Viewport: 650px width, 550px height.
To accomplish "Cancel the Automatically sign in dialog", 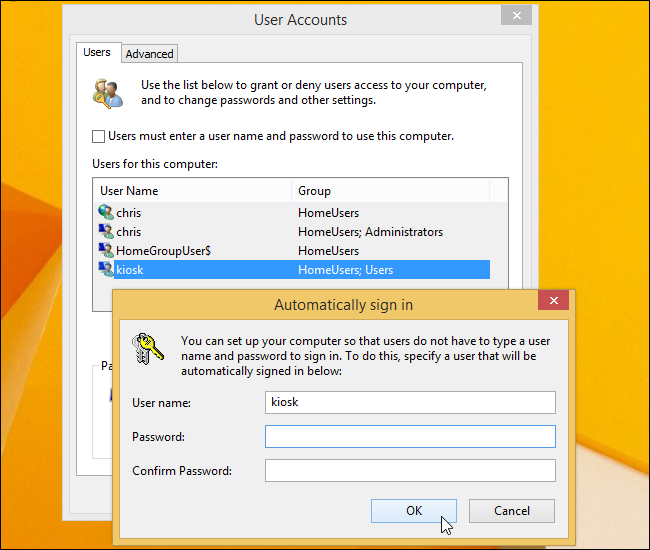I will tap(512, 511).
